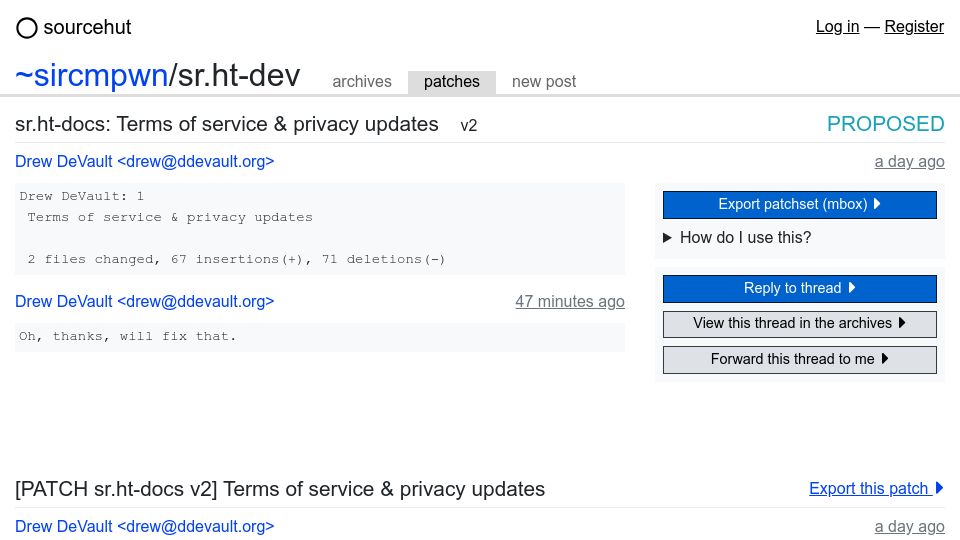The height and width of the screenshot is (540, 960).
Task: Click the first Drew DeVault email link under title
Action: tap(144, 162)
